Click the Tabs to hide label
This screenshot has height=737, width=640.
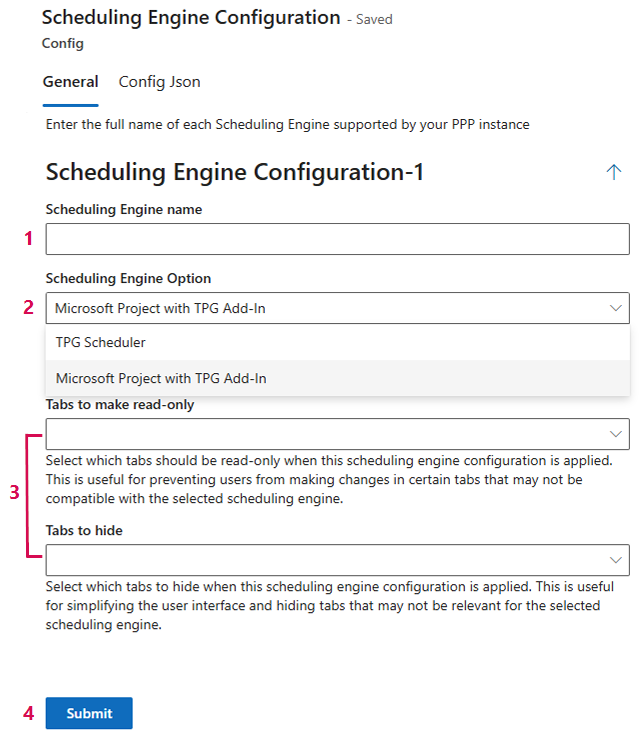point(84,530)
